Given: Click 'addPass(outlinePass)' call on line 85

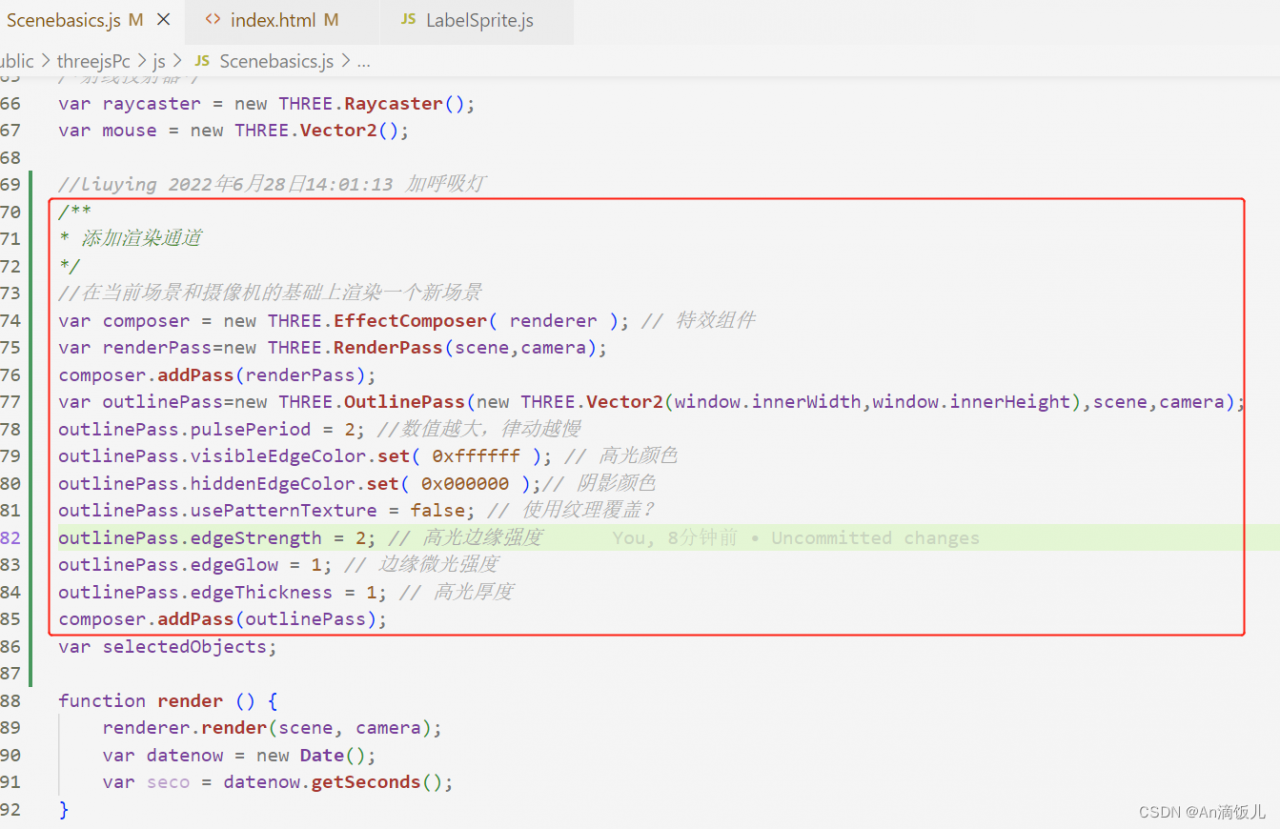Looking at the screenshot, I should tap(267, 619).
